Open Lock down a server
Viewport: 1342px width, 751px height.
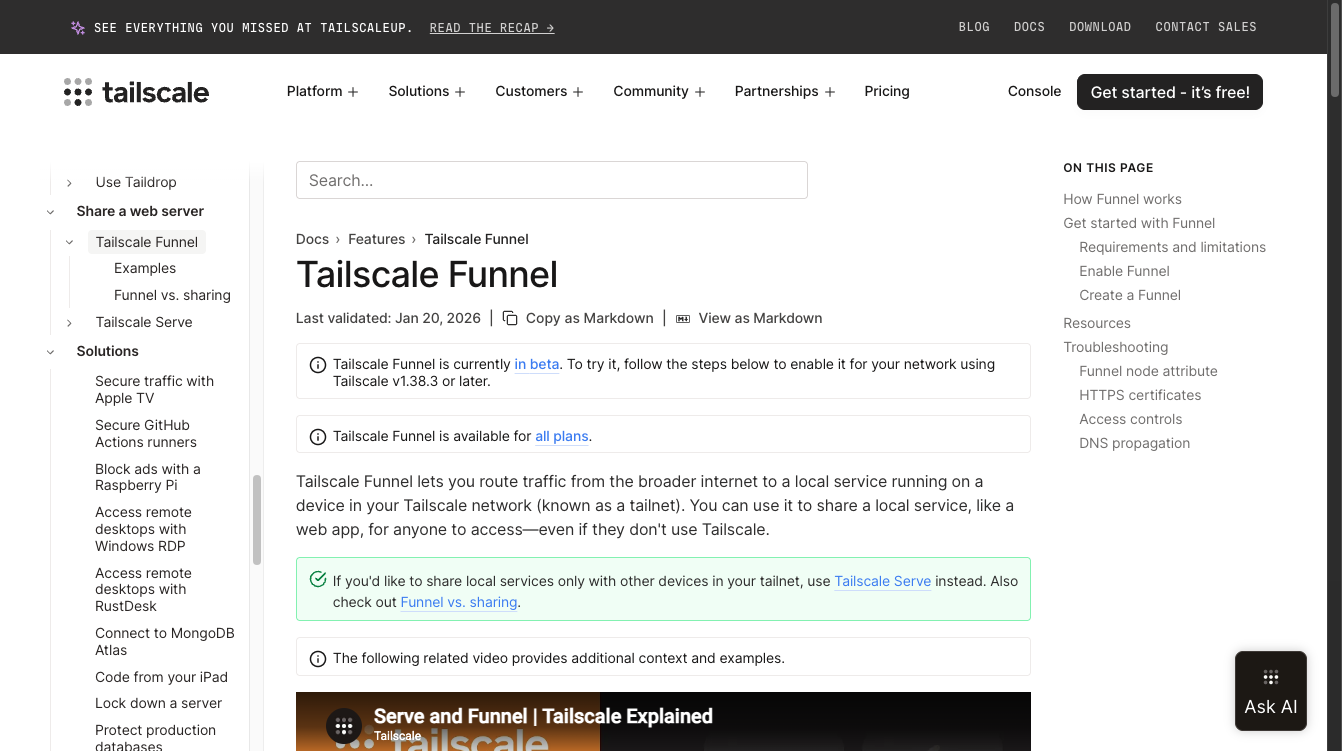tap(158, 703)
